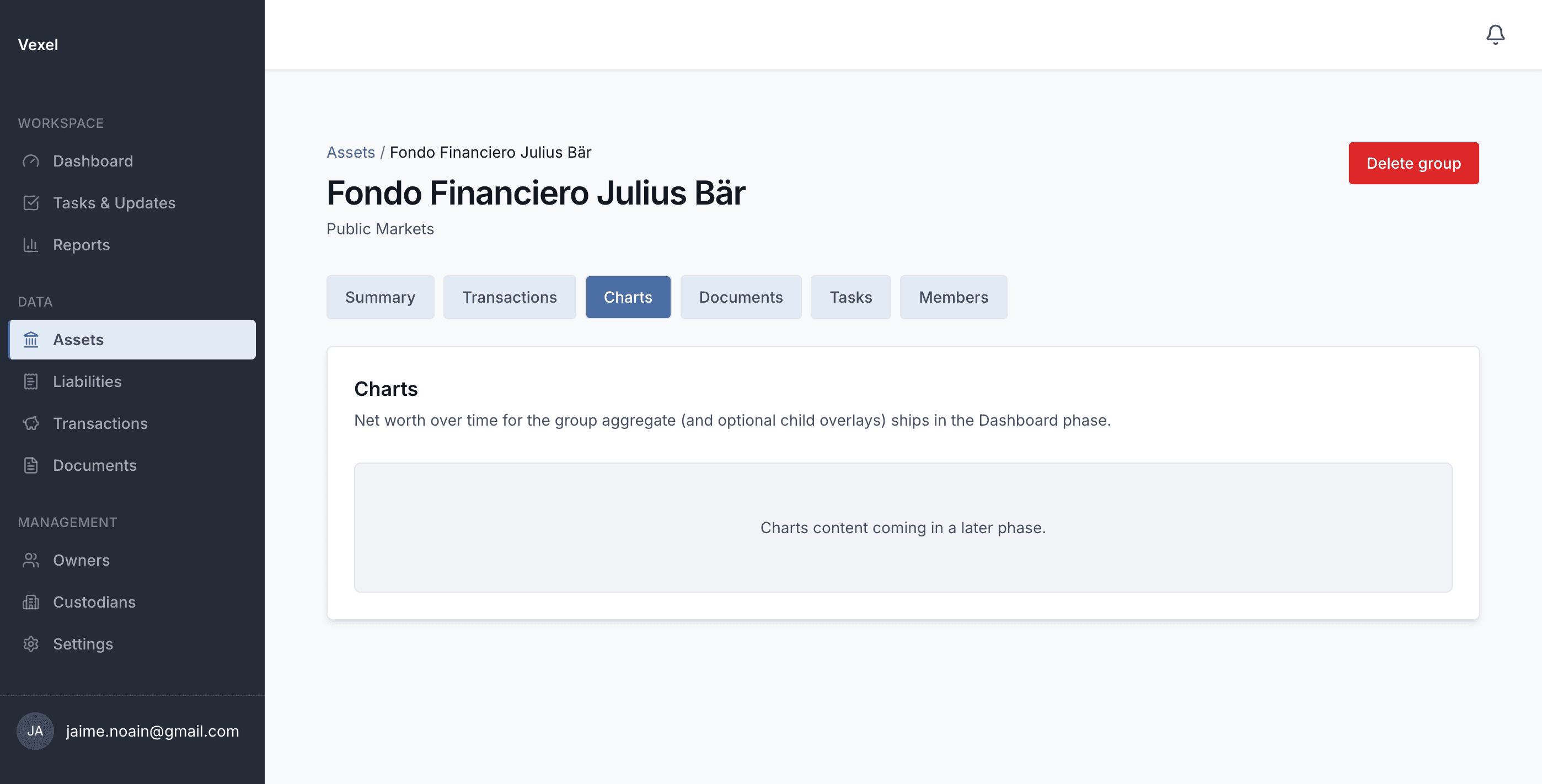Click the Owners people icon
The height and width of the screenshot is (784, 1542).
pyautogui.click(x=30, y=560)
